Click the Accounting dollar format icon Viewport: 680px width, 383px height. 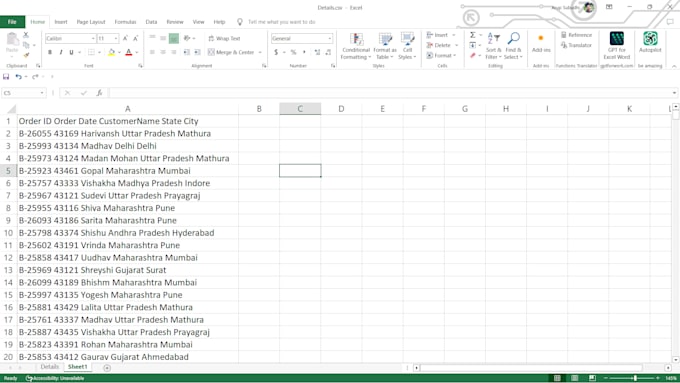point(276,52)
